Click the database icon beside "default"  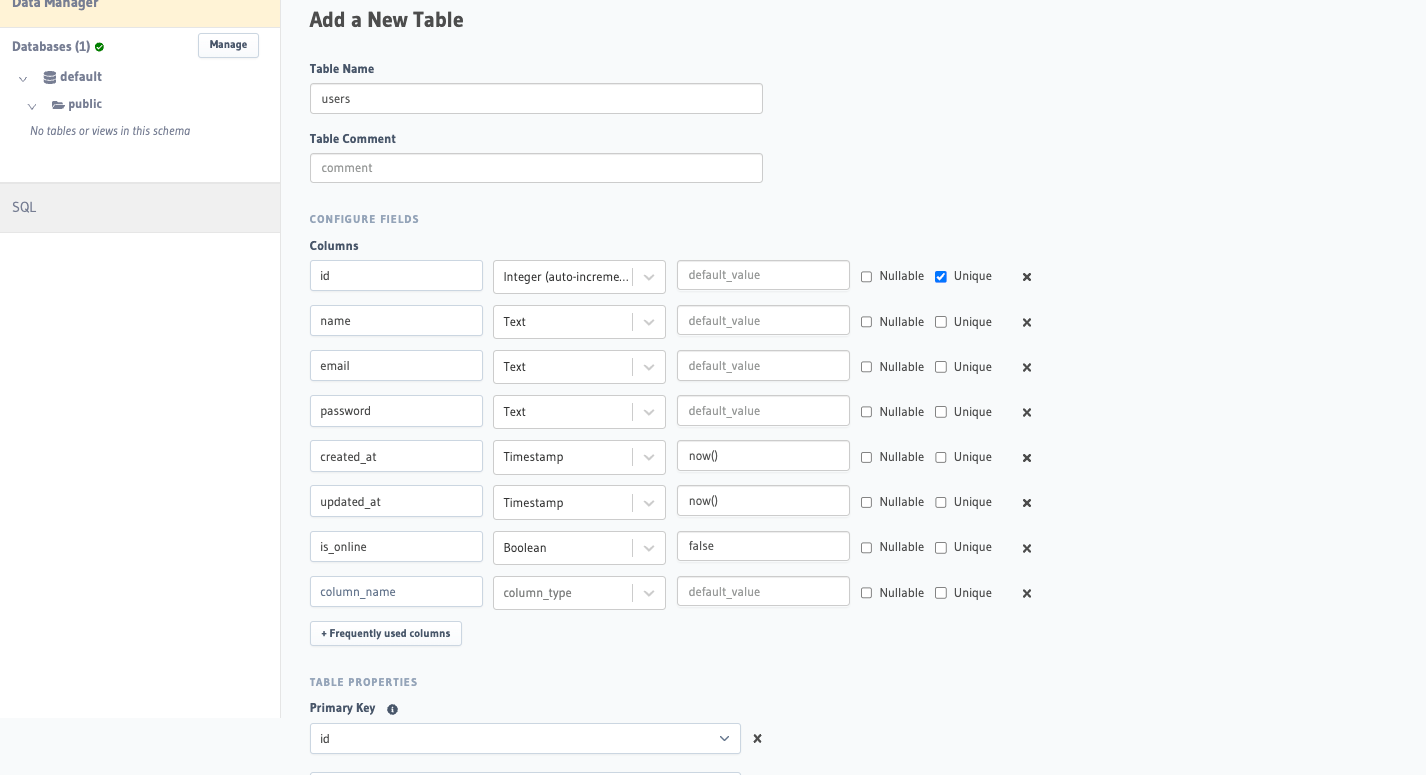click(48, 76)
